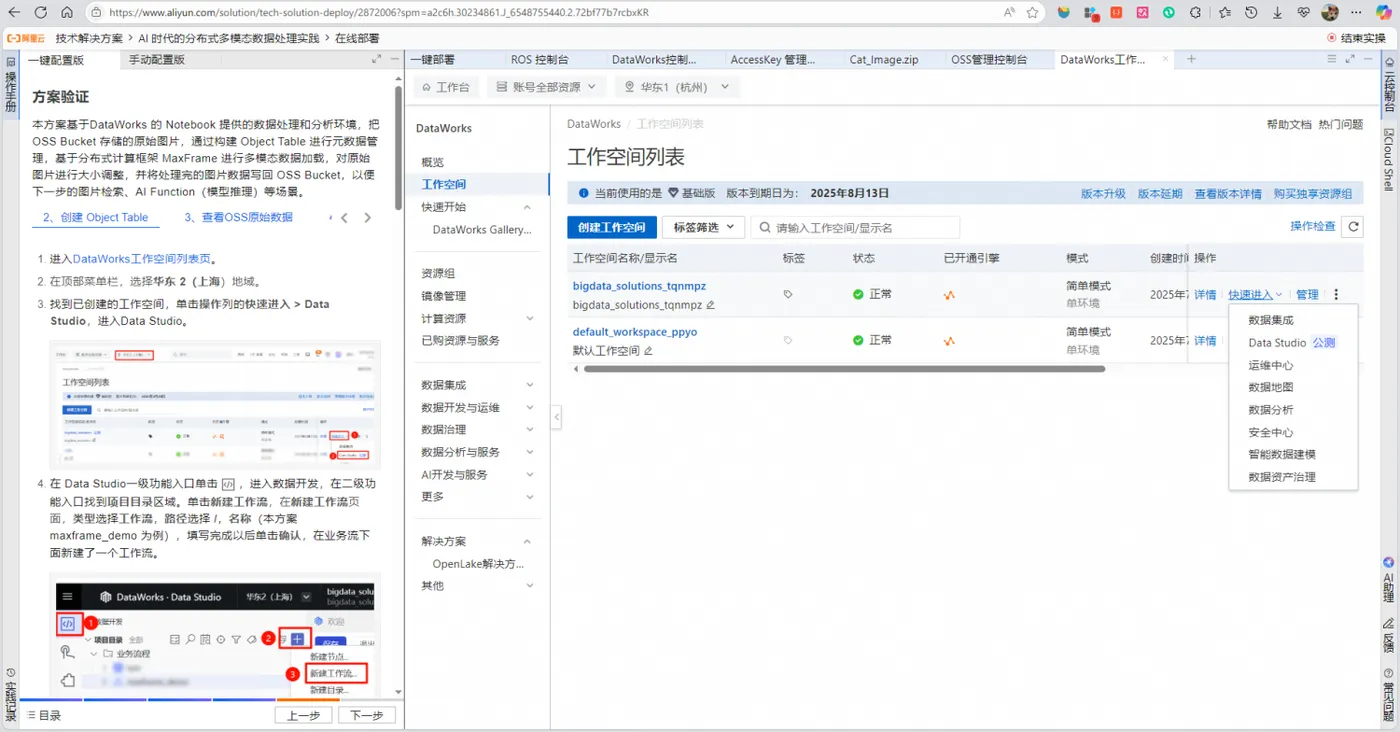Click horizontal scrollbar under workspace table

tap(844, 368)
